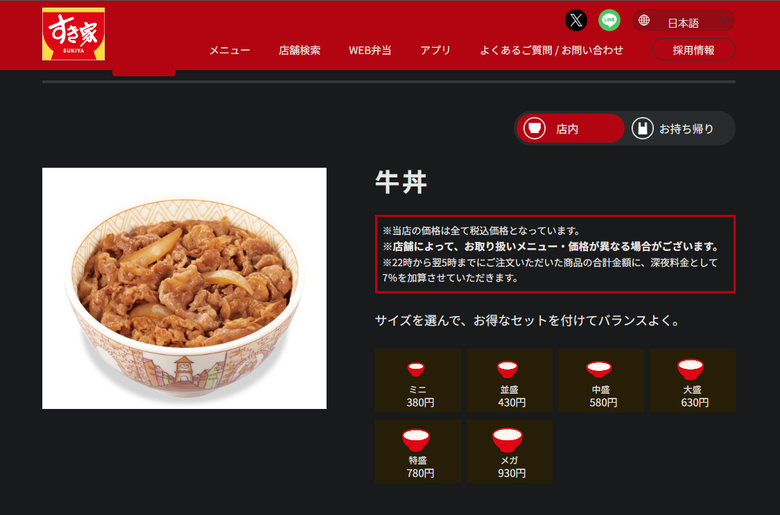Switch to 店内 dine-in pricing
This screenshot has width=780, height=515.
tap(570, 128)
